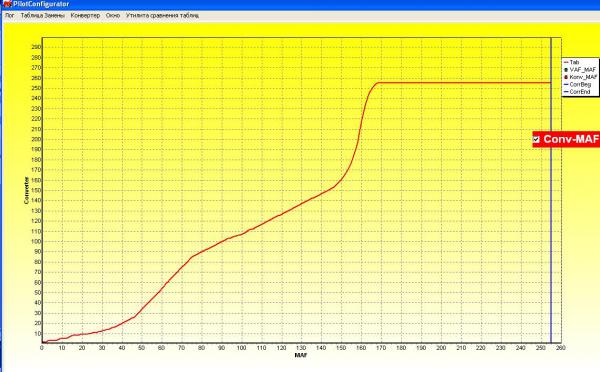The image size is (600, 372).
Task: Toggle the Conv-MAF checkbox
Action: (536, 139)
